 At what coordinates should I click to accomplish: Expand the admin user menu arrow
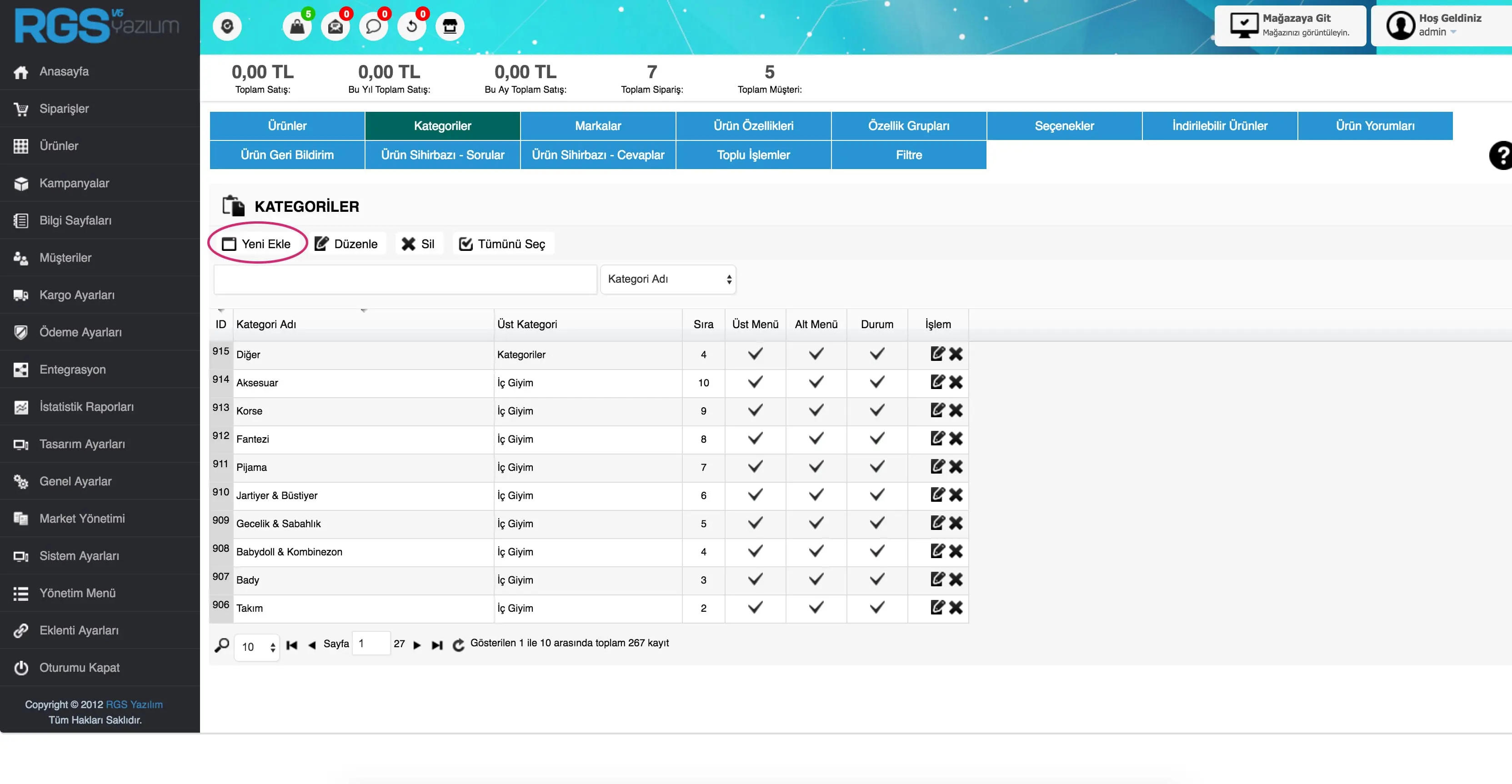pos(1453,32)
